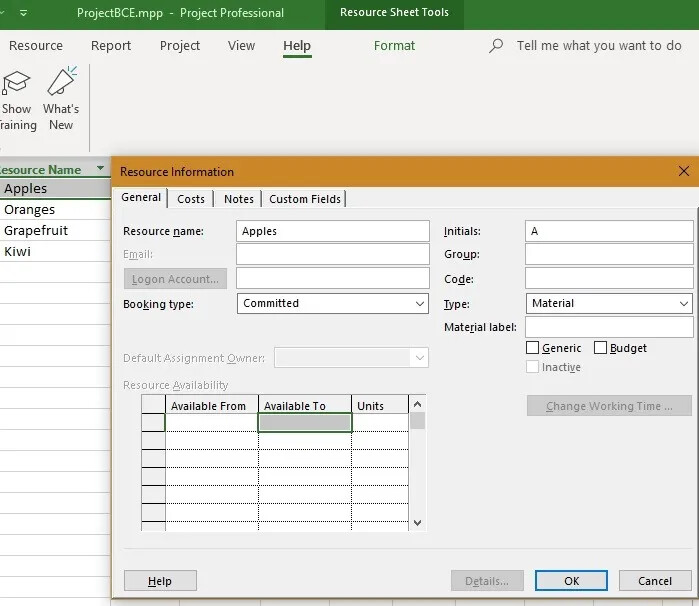Open the Custom Fields tab
The height and width of the screenshot is (606, 699).
(305, 199)
